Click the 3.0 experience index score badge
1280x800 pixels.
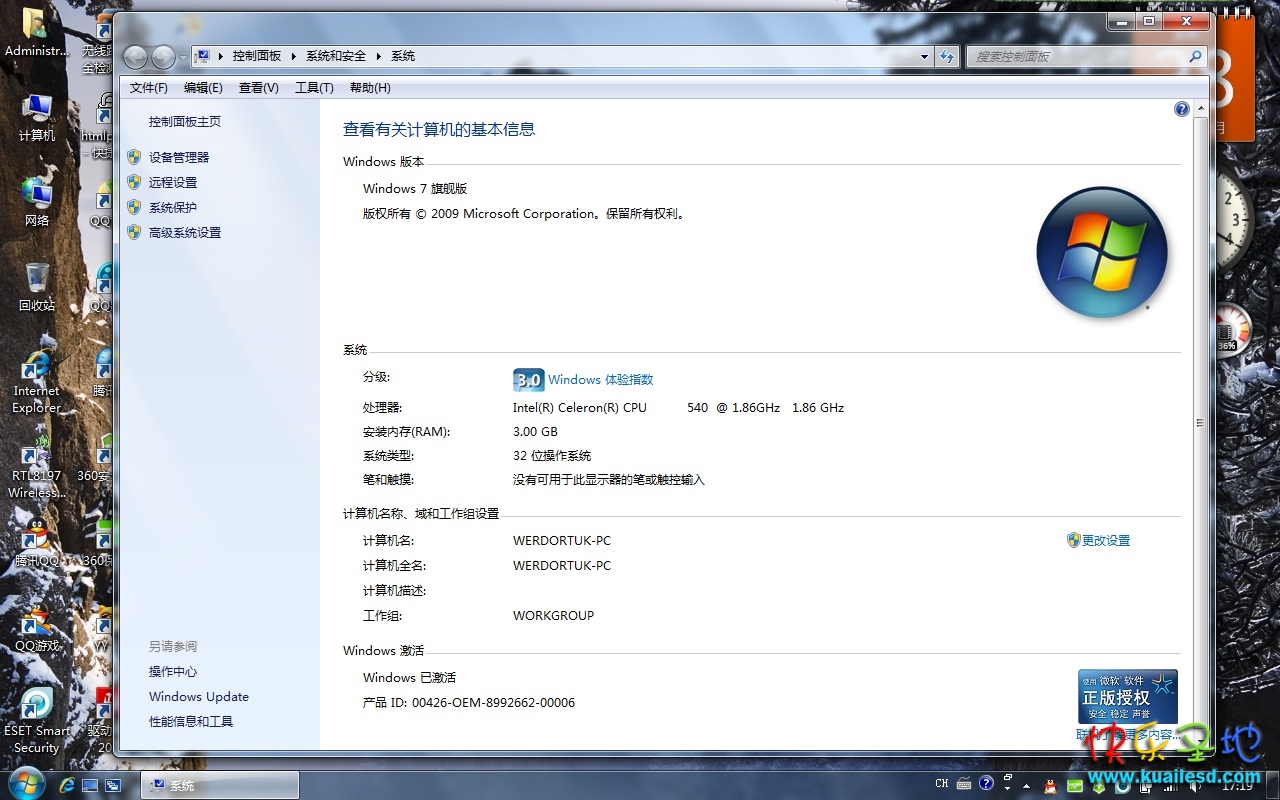pos(528,380)
